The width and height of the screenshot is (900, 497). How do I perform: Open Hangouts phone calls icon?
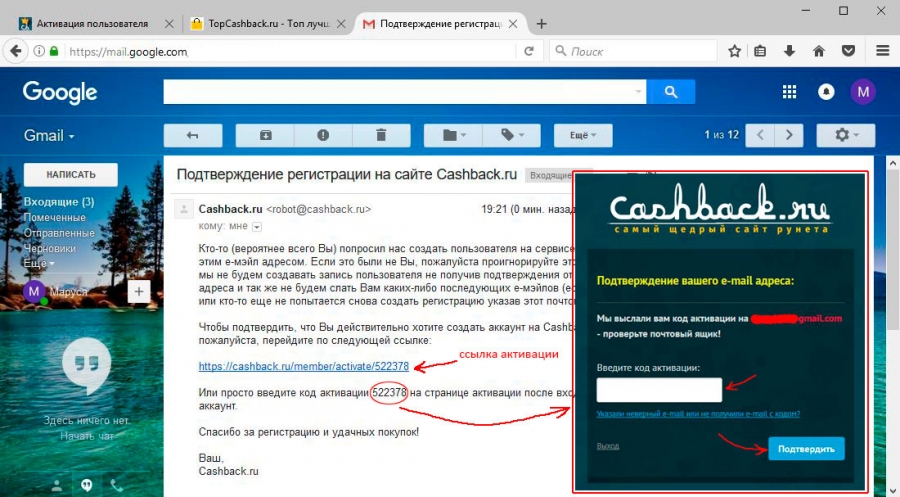[117, 486]
